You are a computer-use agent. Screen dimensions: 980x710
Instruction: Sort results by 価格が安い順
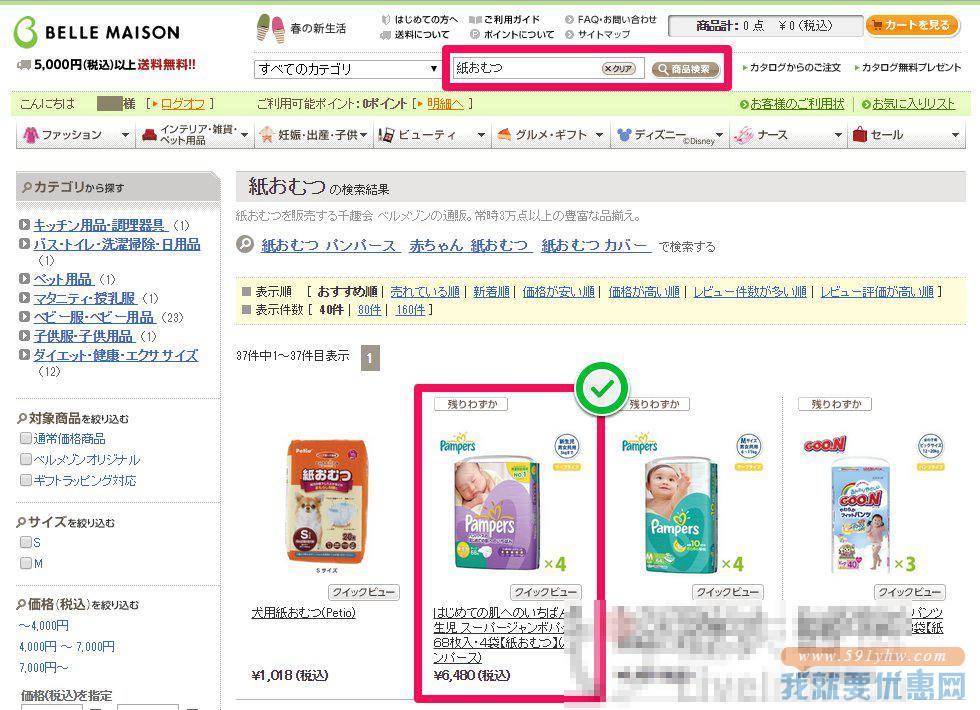tap(558, 291)
